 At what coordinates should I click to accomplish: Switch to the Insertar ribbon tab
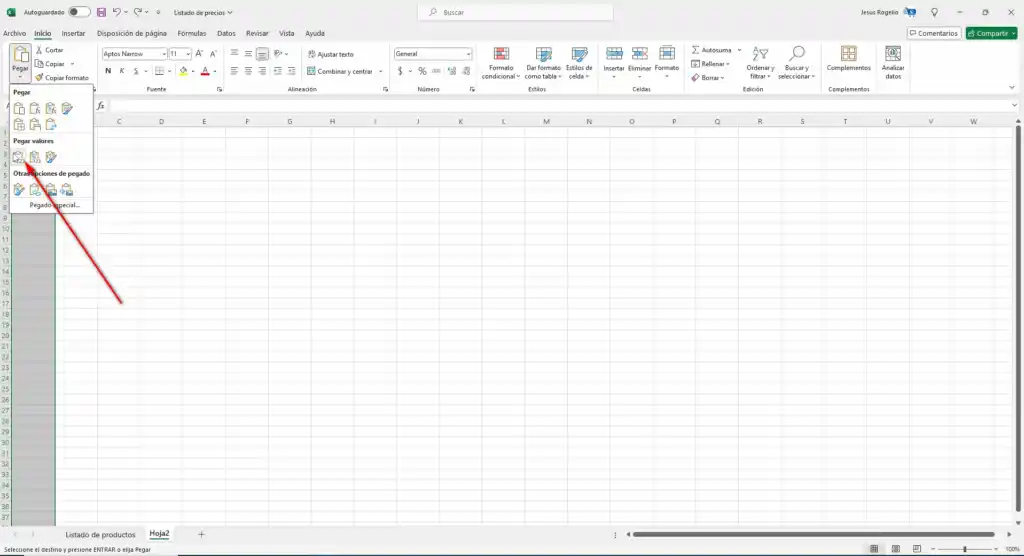tap(73, 33)
